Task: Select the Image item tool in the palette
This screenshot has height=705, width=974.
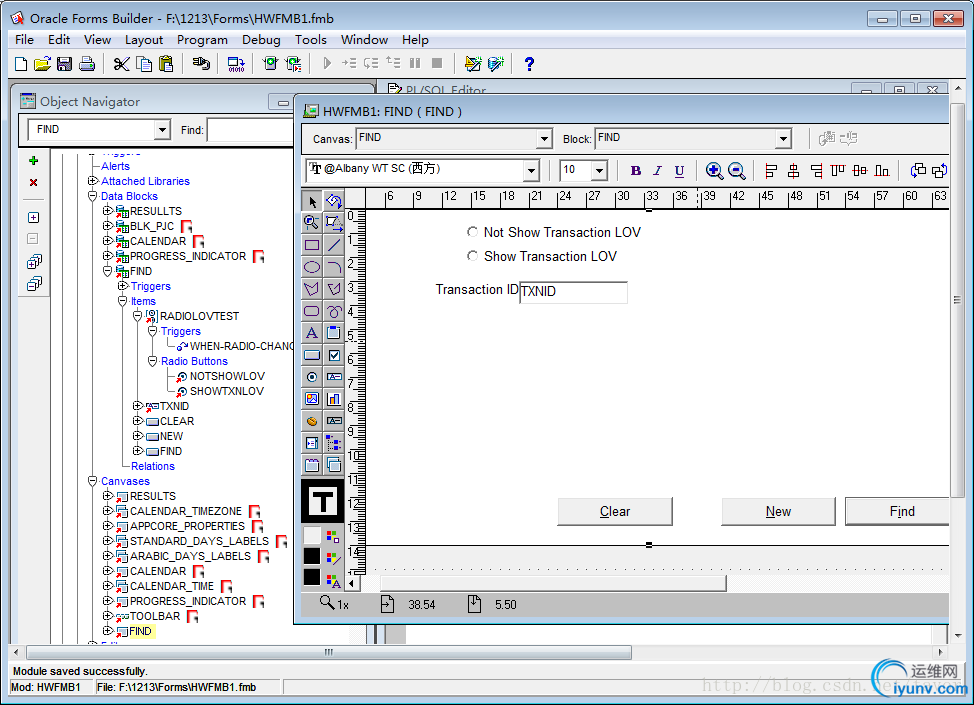Action: (312, 399)
